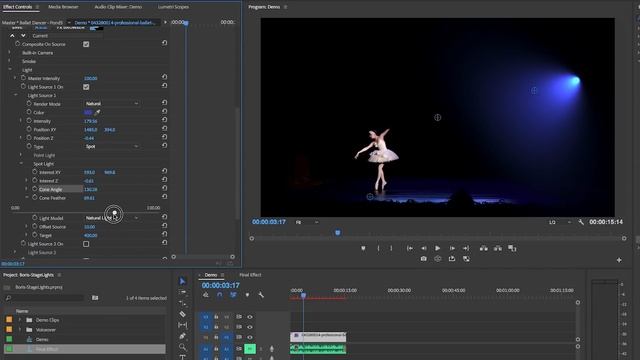Switch to Final Effect sequence tab
This screenshot has height=360, width=640.
(250, 275)
